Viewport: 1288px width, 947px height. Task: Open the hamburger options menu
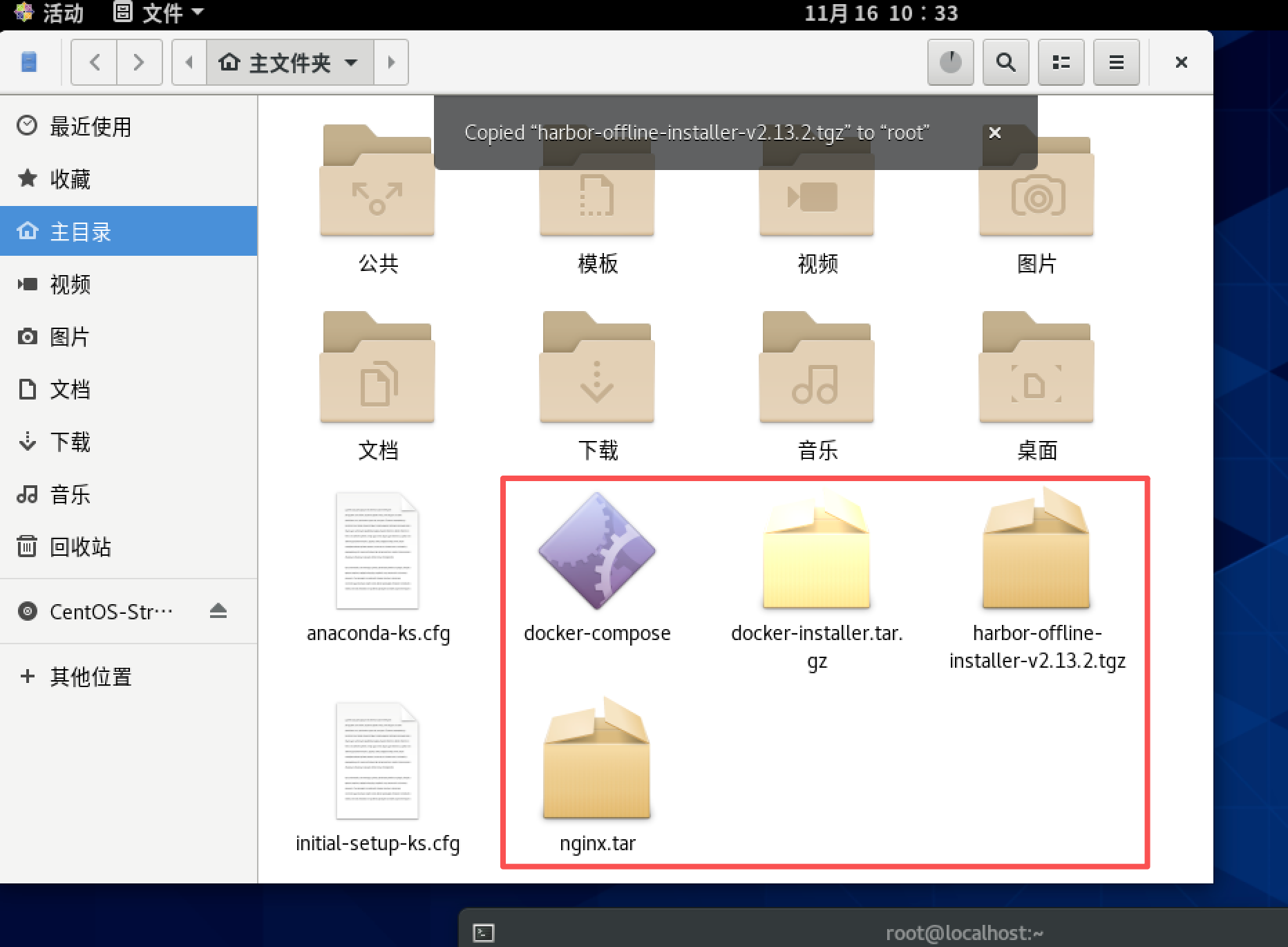coord(1116,62)
